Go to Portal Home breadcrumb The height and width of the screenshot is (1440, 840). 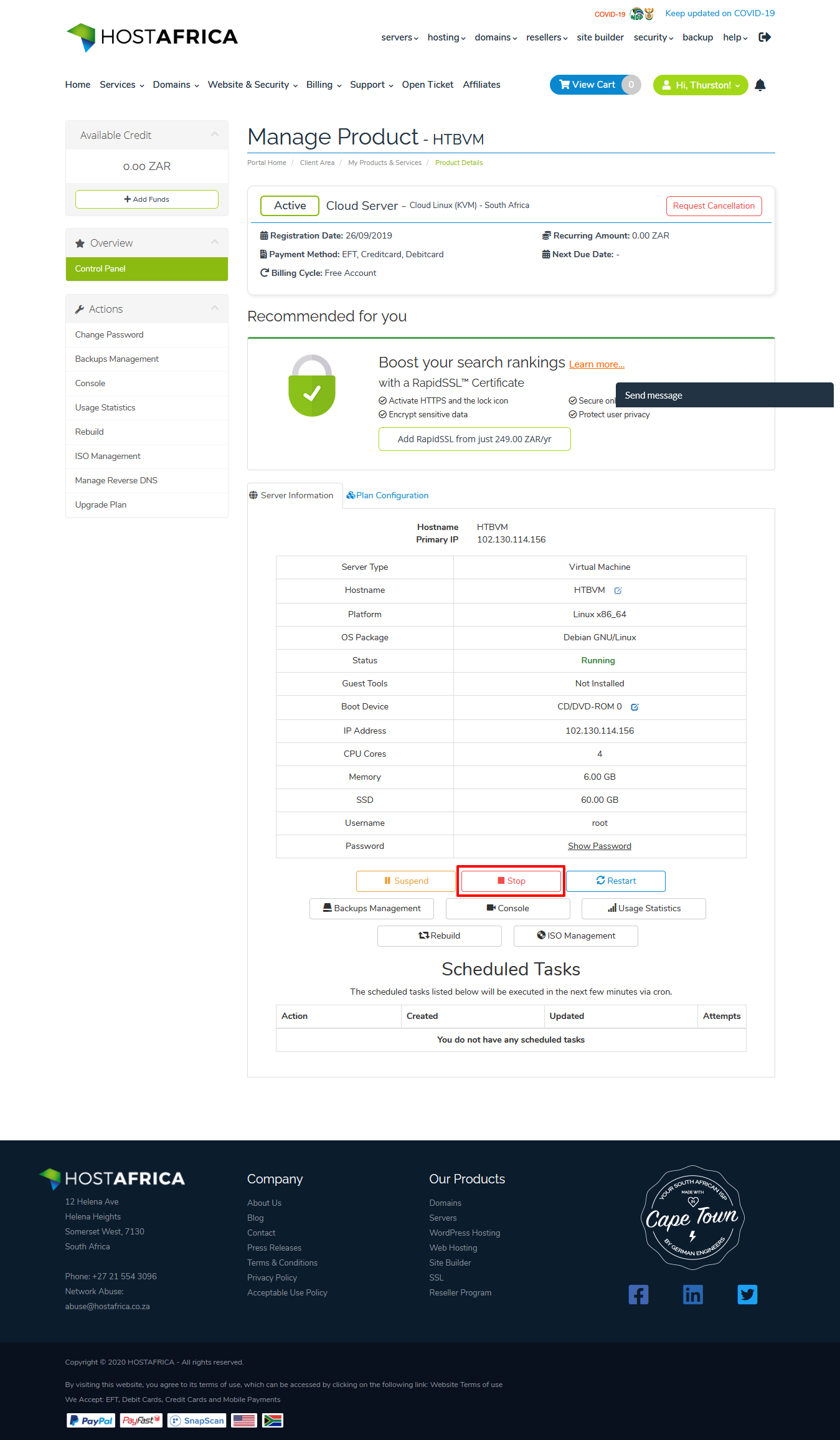267,163
